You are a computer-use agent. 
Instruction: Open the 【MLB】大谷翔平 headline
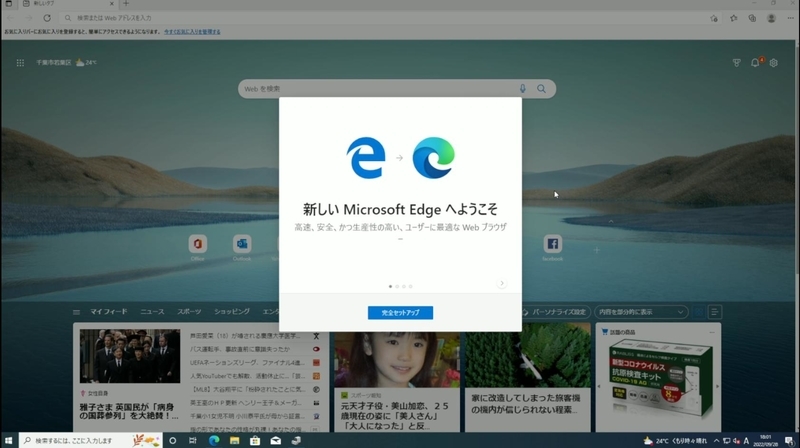(x=247, y=389)
